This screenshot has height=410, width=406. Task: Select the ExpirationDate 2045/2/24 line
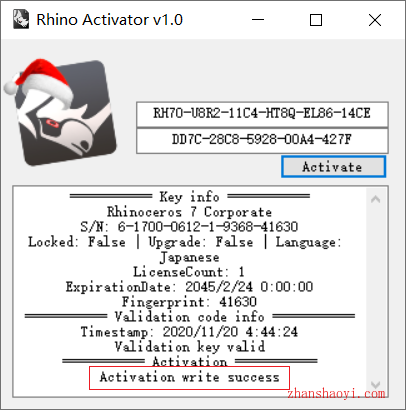click(189, 287)
